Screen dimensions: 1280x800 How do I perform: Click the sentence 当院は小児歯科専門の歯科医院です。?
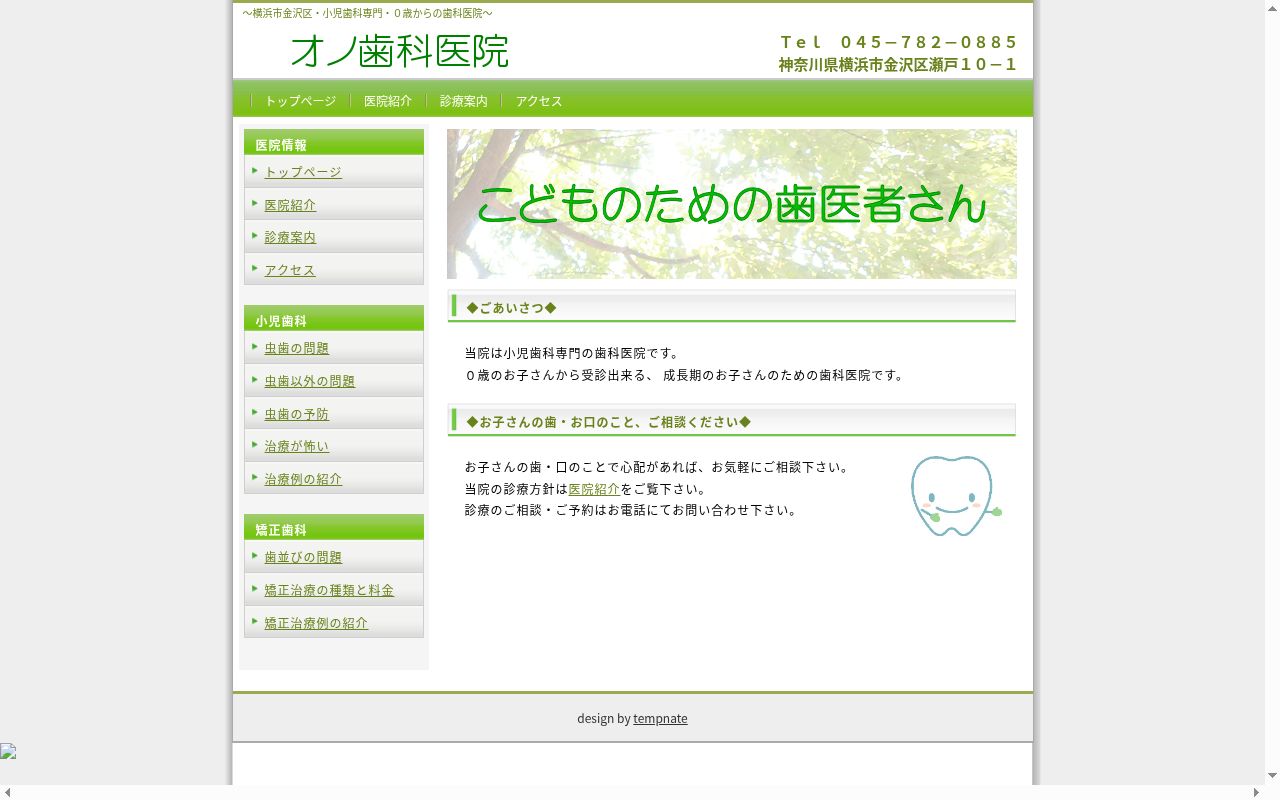(x=574, y=353)
